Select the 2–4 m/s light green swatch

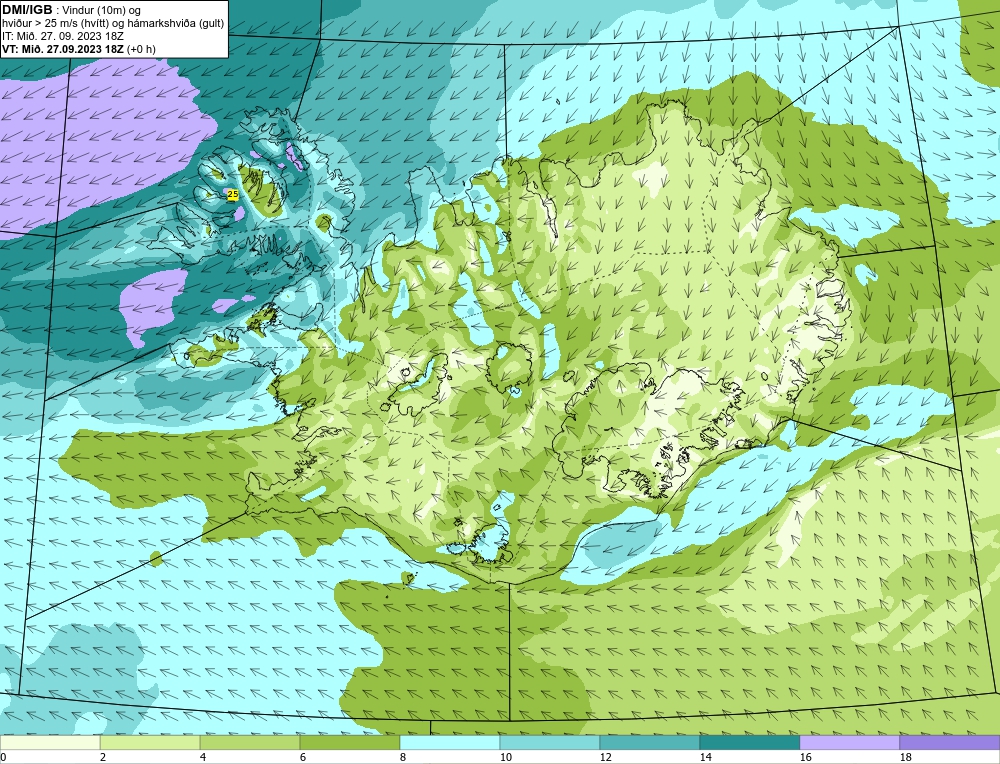(150, 743)
